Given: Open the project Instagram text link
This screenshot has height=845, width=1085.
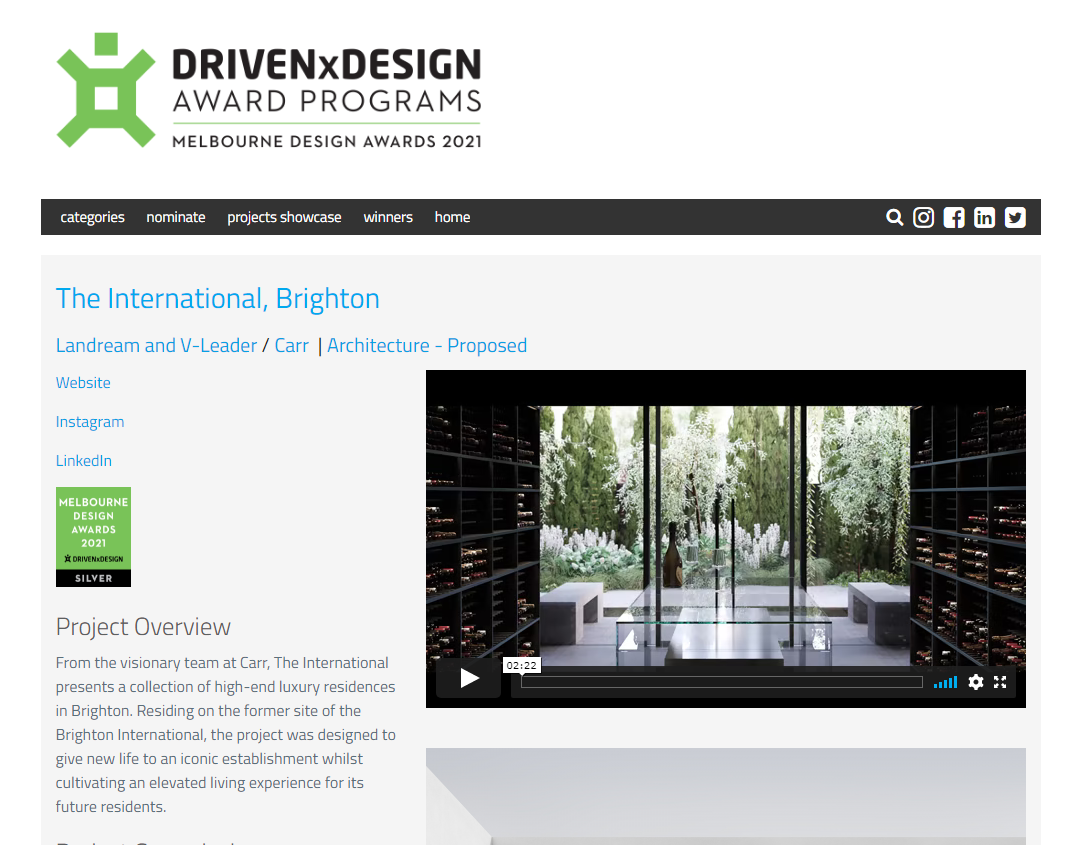Looking at the screenshot, I should click(90, 421).
